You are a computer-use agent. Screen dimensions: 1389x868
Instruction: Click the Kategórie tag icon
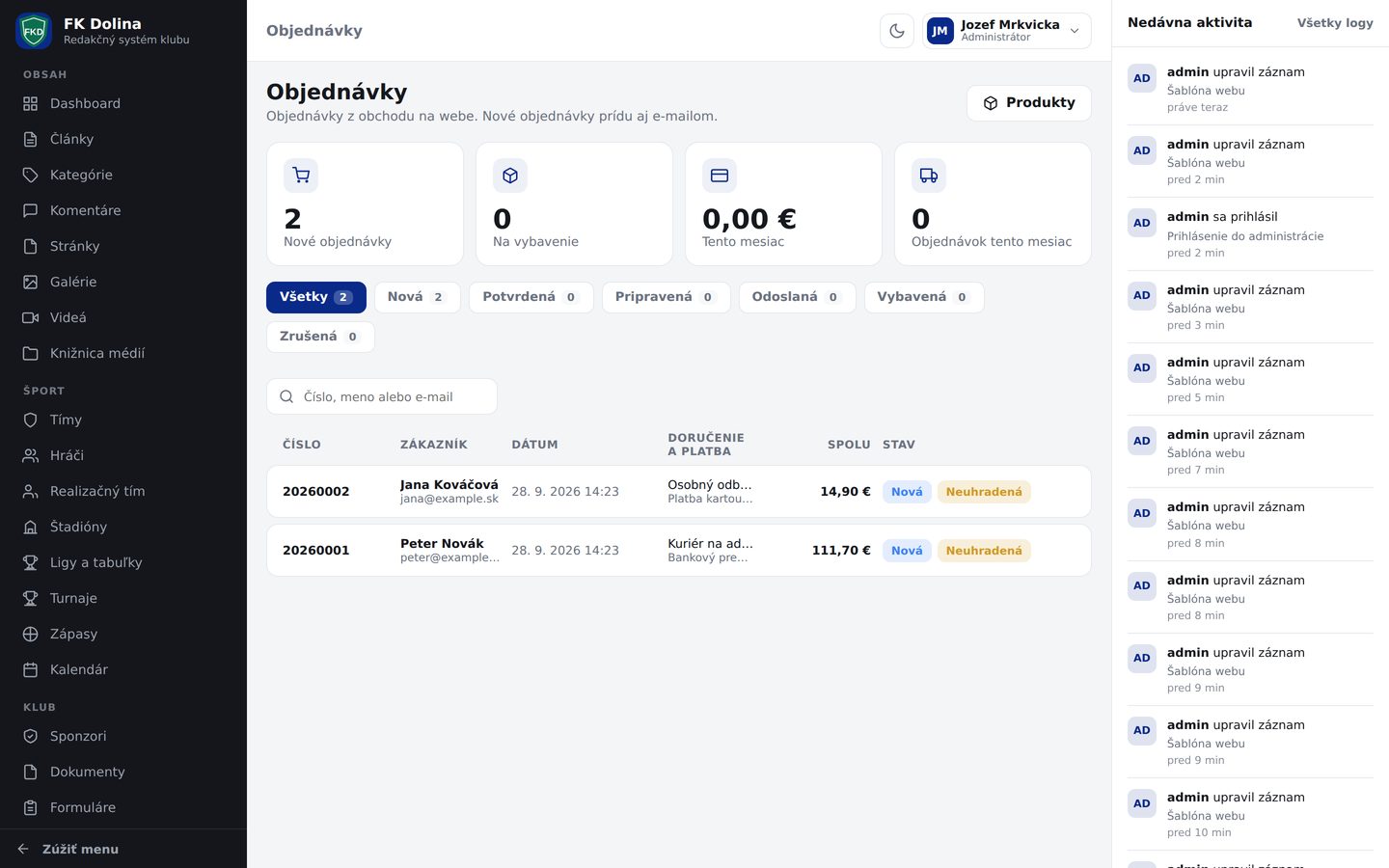click(x=30, y=175)
